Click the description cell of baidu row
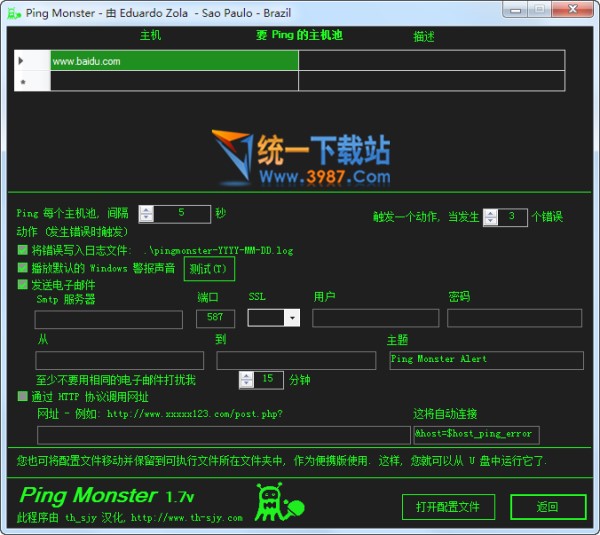 (432, 60)
